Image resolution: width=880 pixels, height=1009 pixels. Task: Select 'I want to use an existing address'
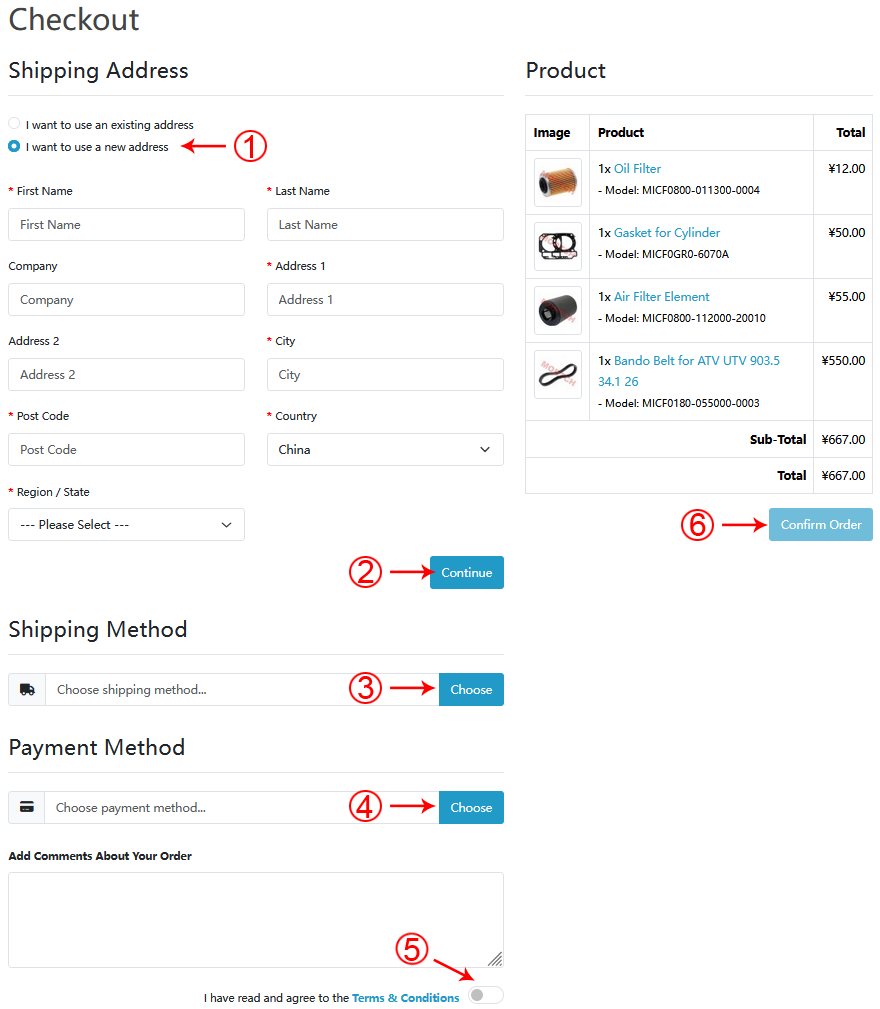pyautogui.click(x=12, y=123)
